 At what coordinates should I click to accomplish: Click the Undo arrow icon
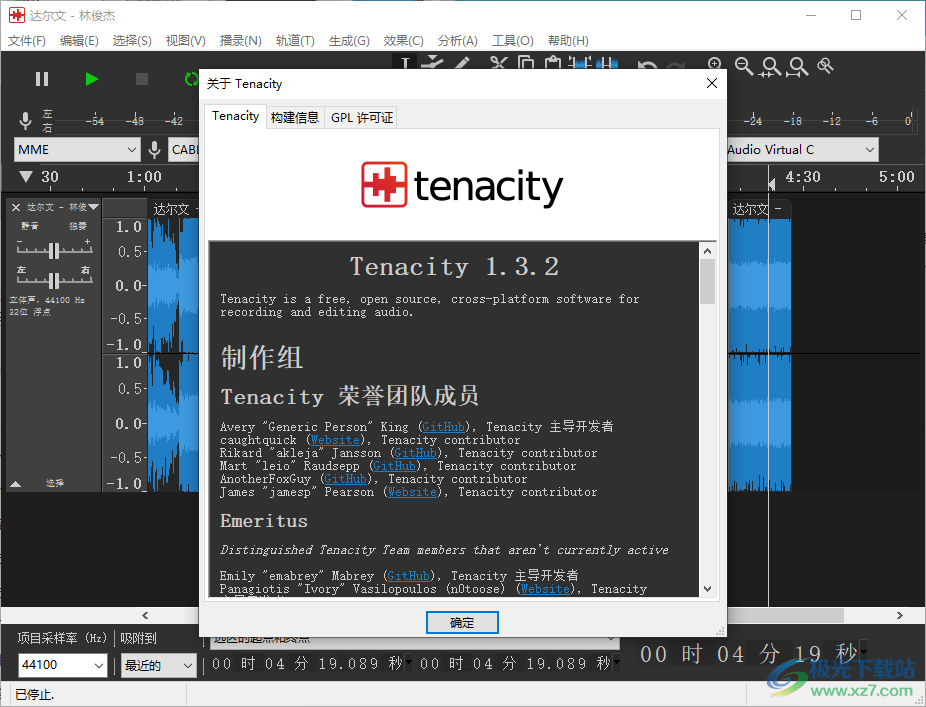(x=647, y=66)
